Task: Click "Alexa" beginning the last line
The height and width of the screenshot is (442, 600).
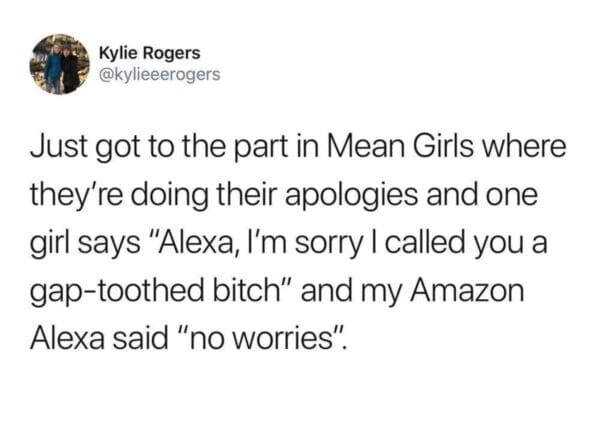Action: pyautogui.click(x=67, y=339)
